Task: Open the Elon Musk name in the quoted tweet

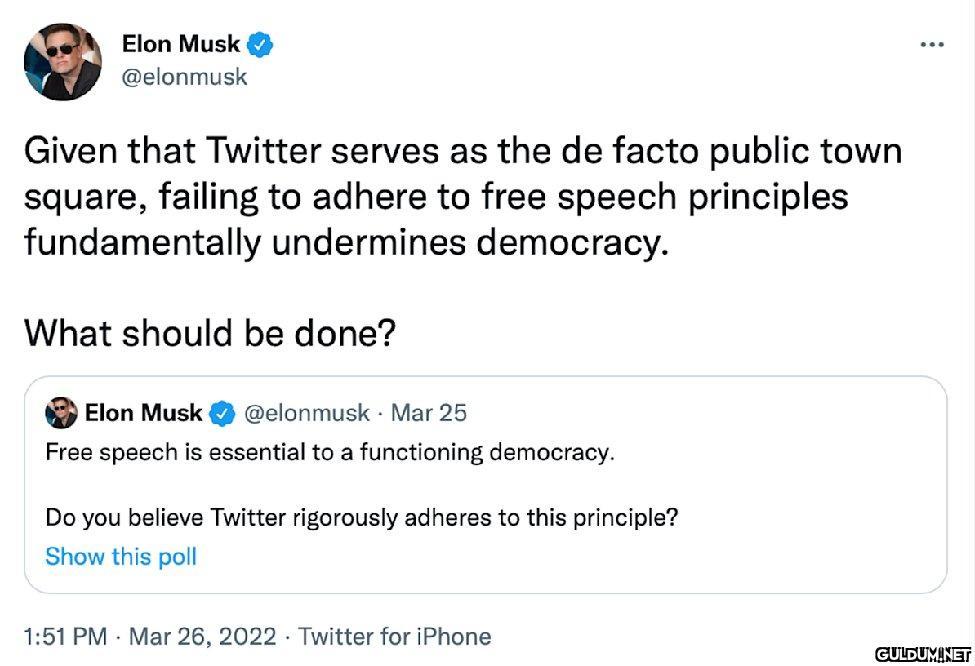Action: pos(143,412)
